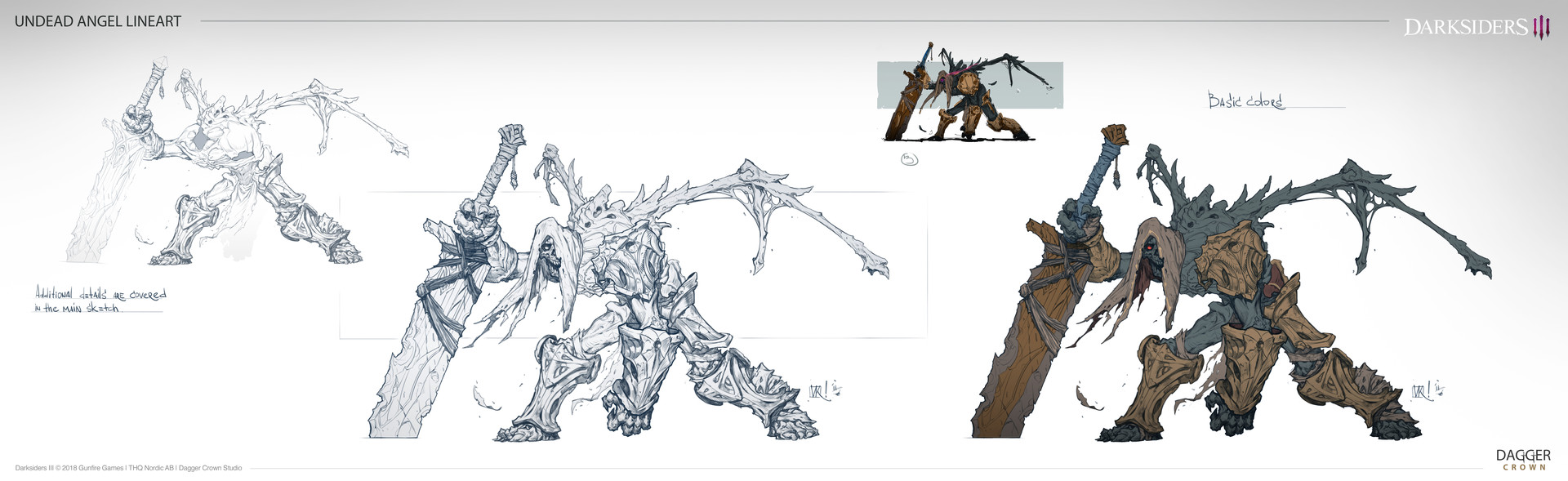
Task: Click the faint rough sketch of the angel
Action: pos(237,162)
